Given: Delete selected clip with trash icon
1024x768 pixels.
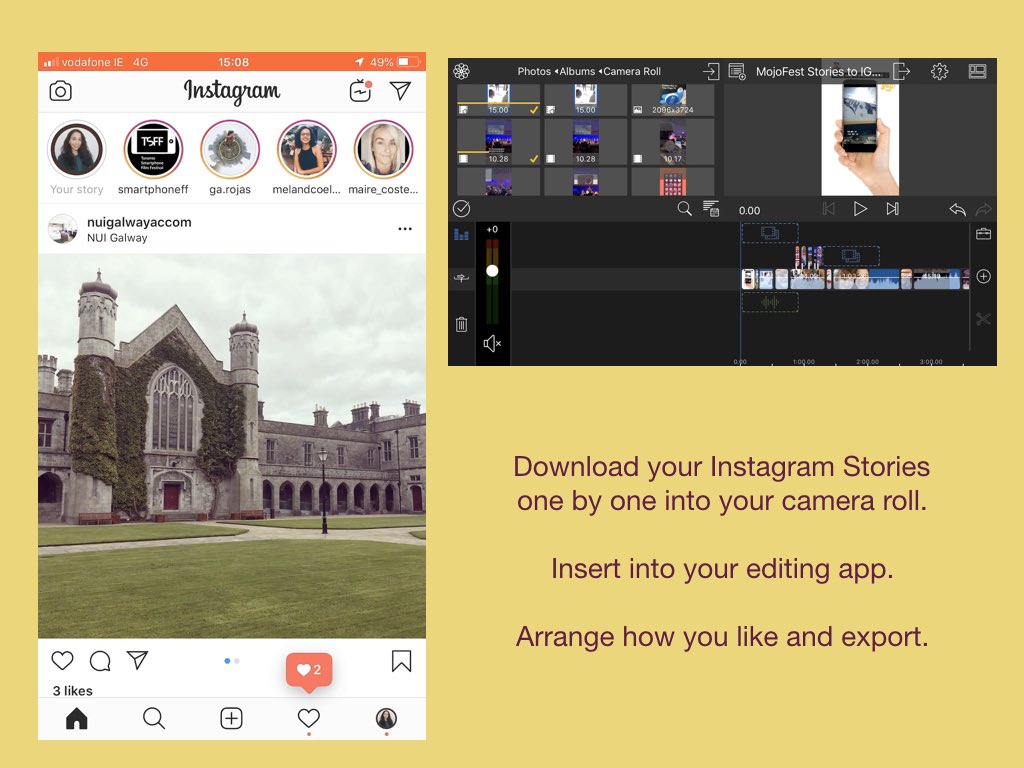Looking at the screenshot, I should (462, 324).
